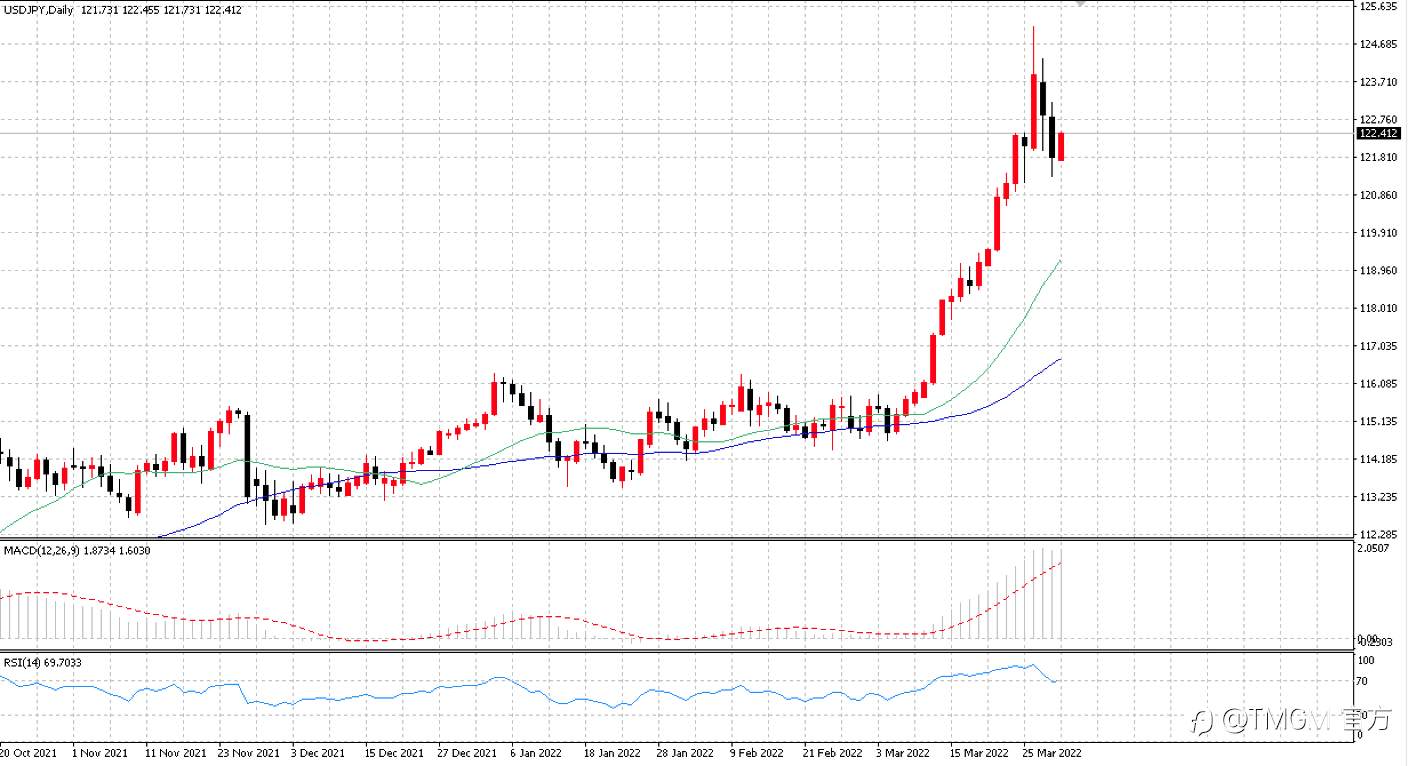Click the gray horizontal current price line
Viewport: 1408px width, 766px height.
(x=676, y=133)
